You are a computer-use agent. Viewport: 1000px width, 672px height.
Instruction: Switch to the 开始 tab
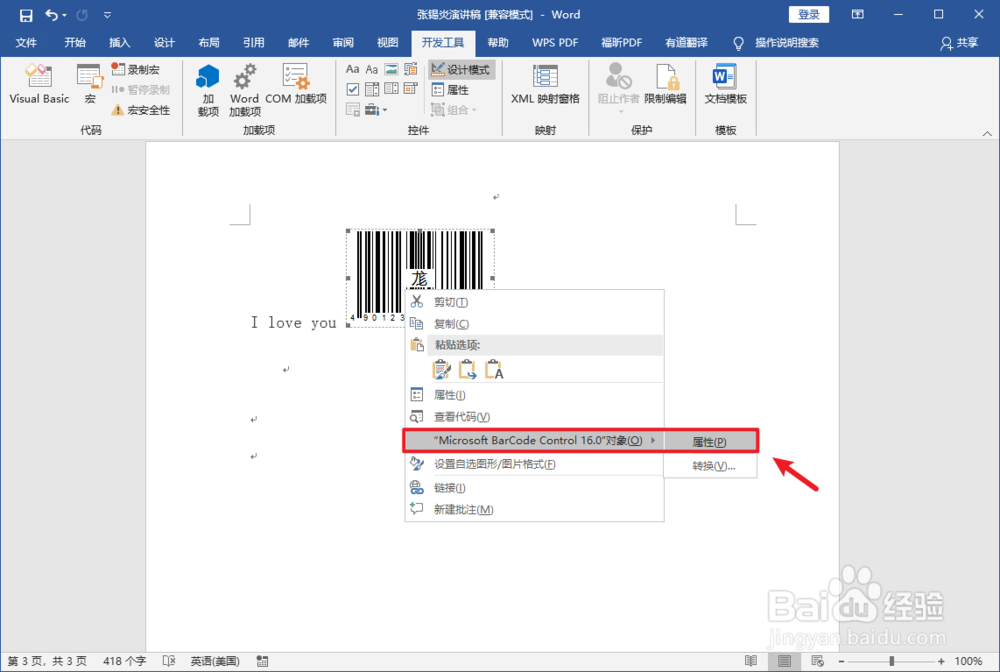pos(75,43)
